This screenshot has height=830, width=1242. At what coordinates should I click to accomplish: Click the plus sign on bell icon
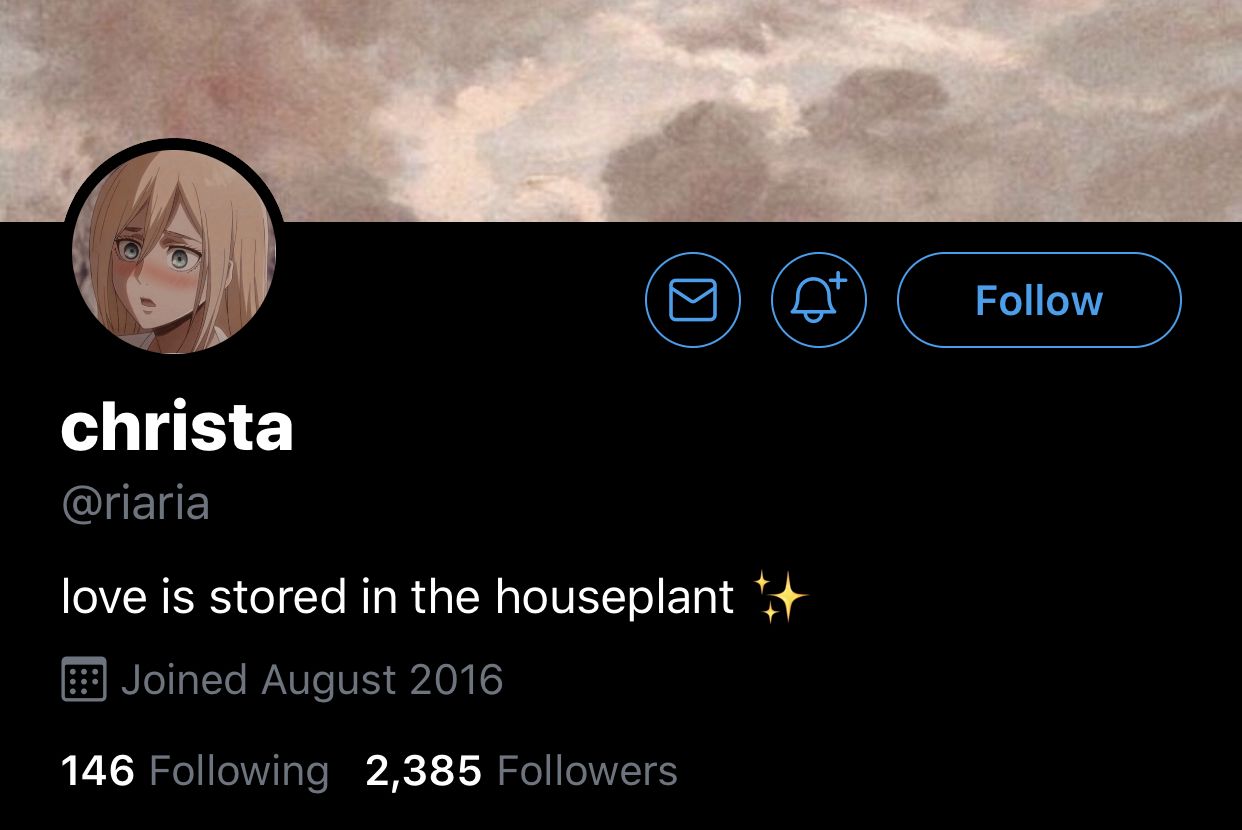[x=838, y=281]
